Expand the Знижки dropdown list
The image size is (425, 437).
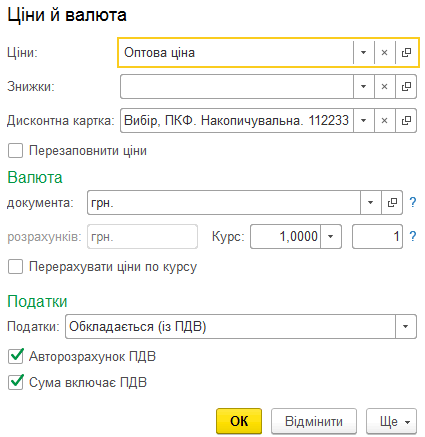pyautogui.click(x=364, y=87)
